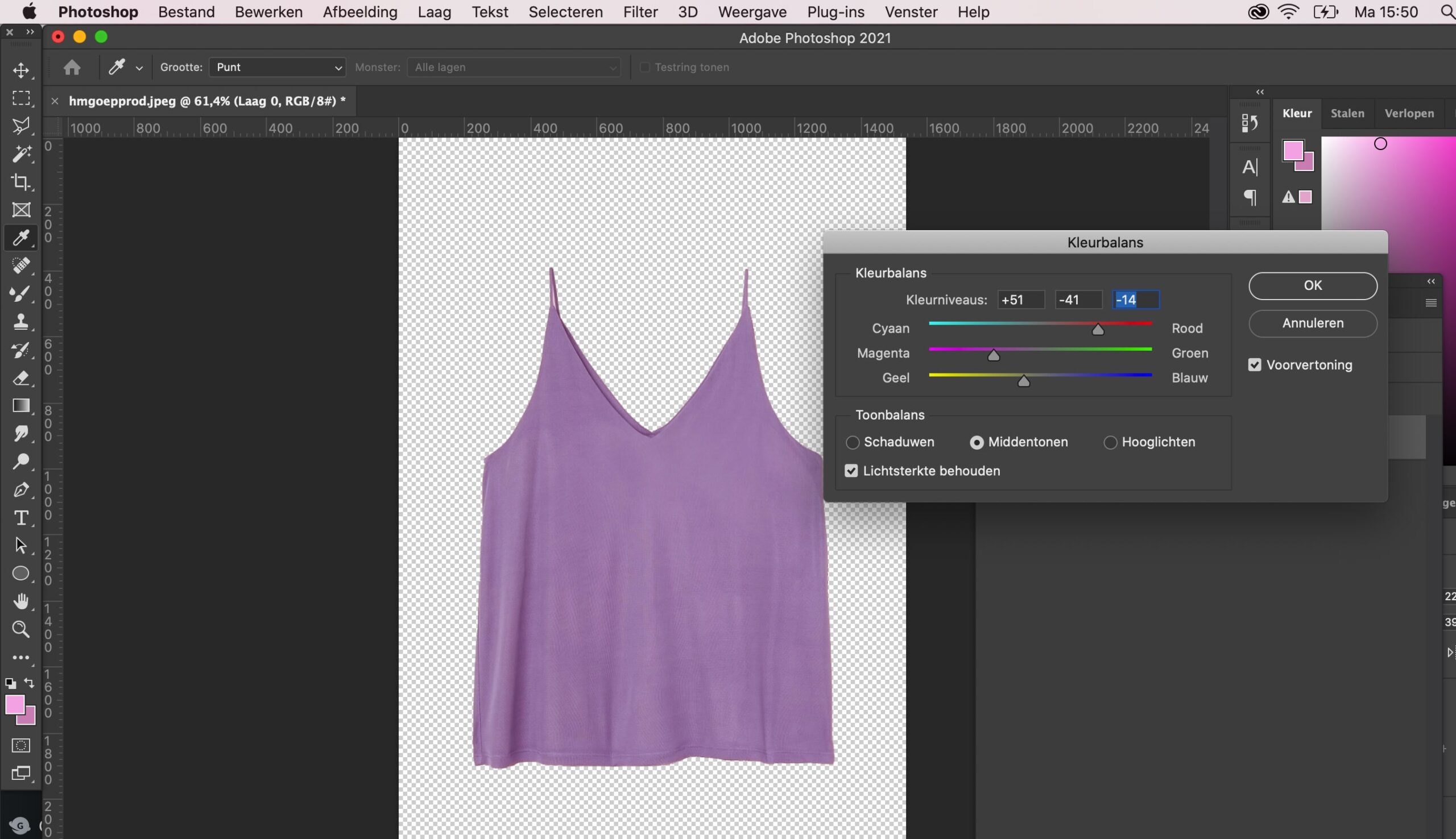Select the Pen tool
Viewport: 1456px width, 839px height.
21,490
